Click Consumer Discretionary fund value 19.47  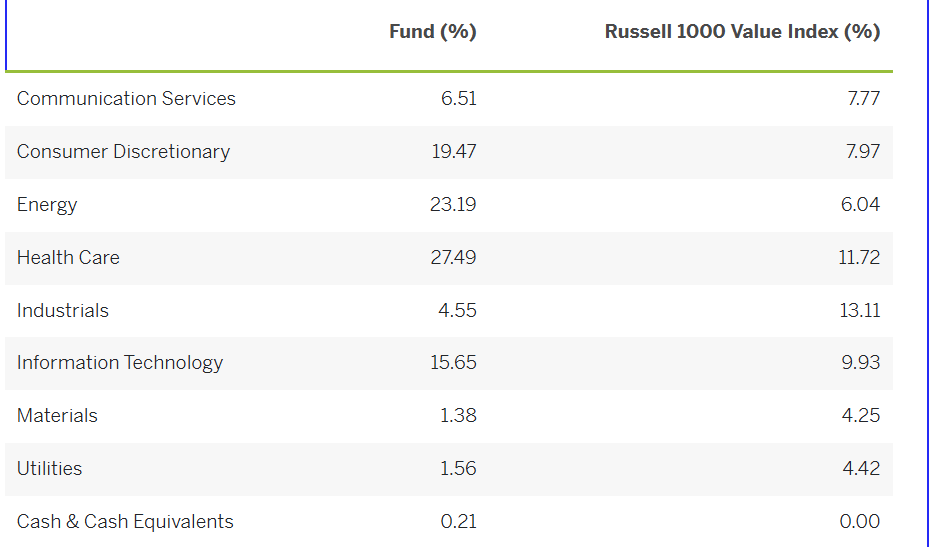(453, 152)
